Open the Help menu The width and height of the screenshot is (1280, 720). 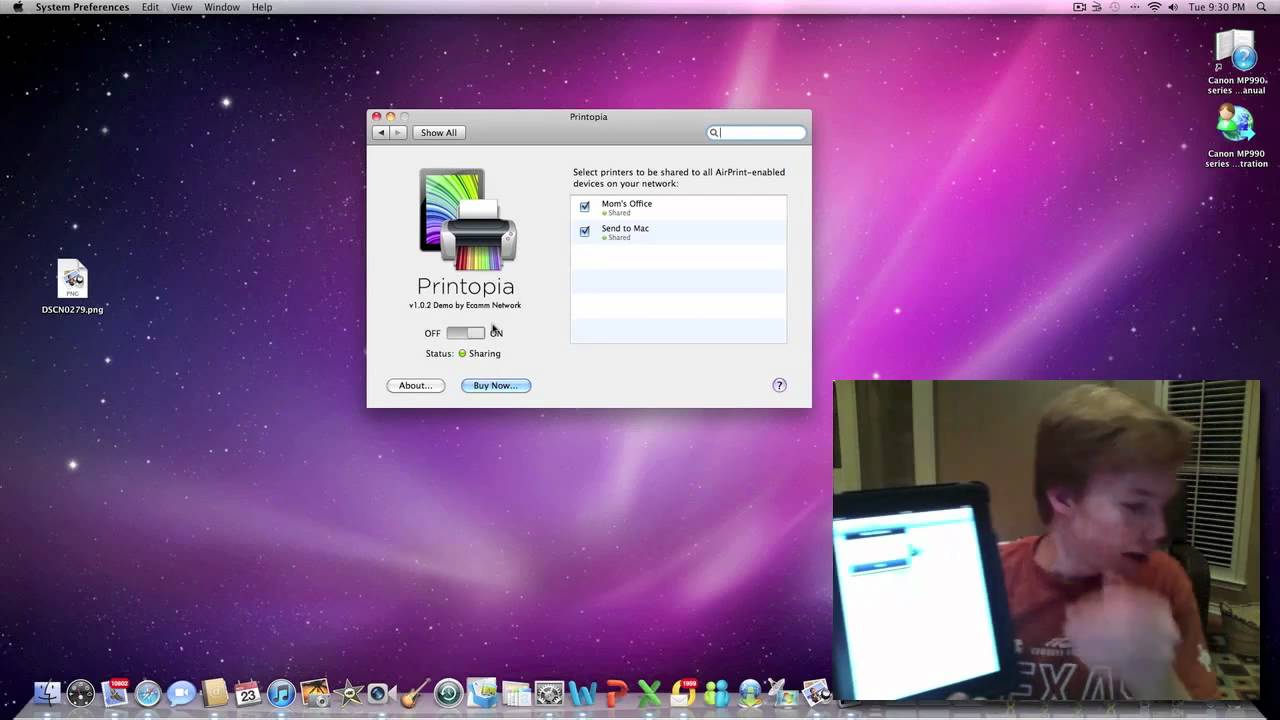point(261,7)
